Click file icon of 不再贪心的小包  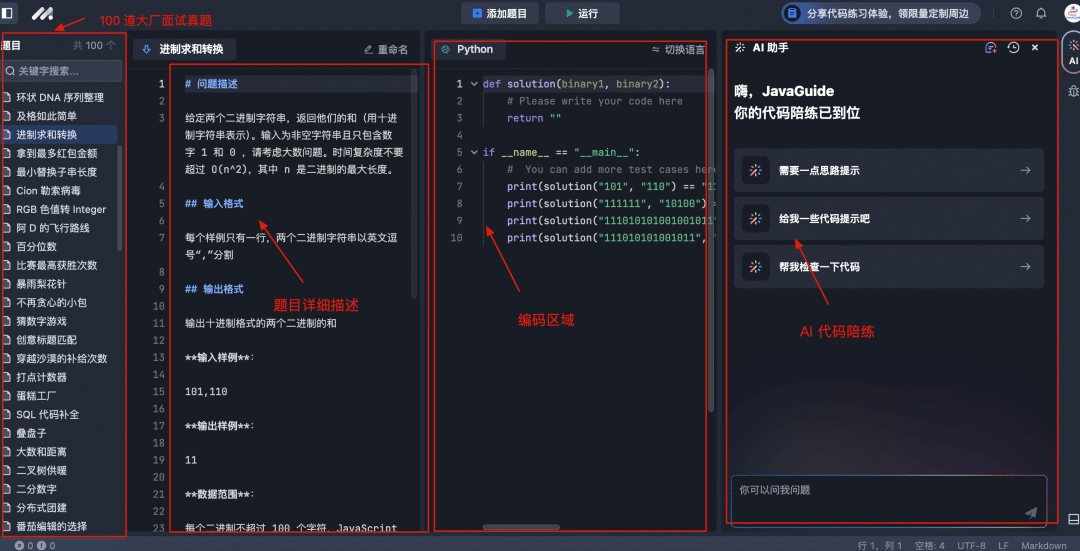click(7, 302)
